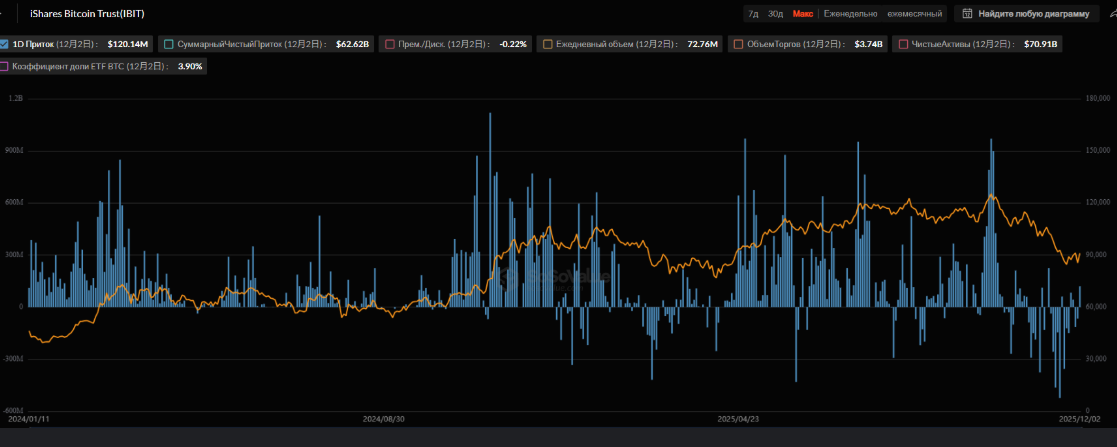Enable Коэффициент доли ETF BTC checkbox
The height and width of the screenshot is (447, 1117).
tap(4, 66)
